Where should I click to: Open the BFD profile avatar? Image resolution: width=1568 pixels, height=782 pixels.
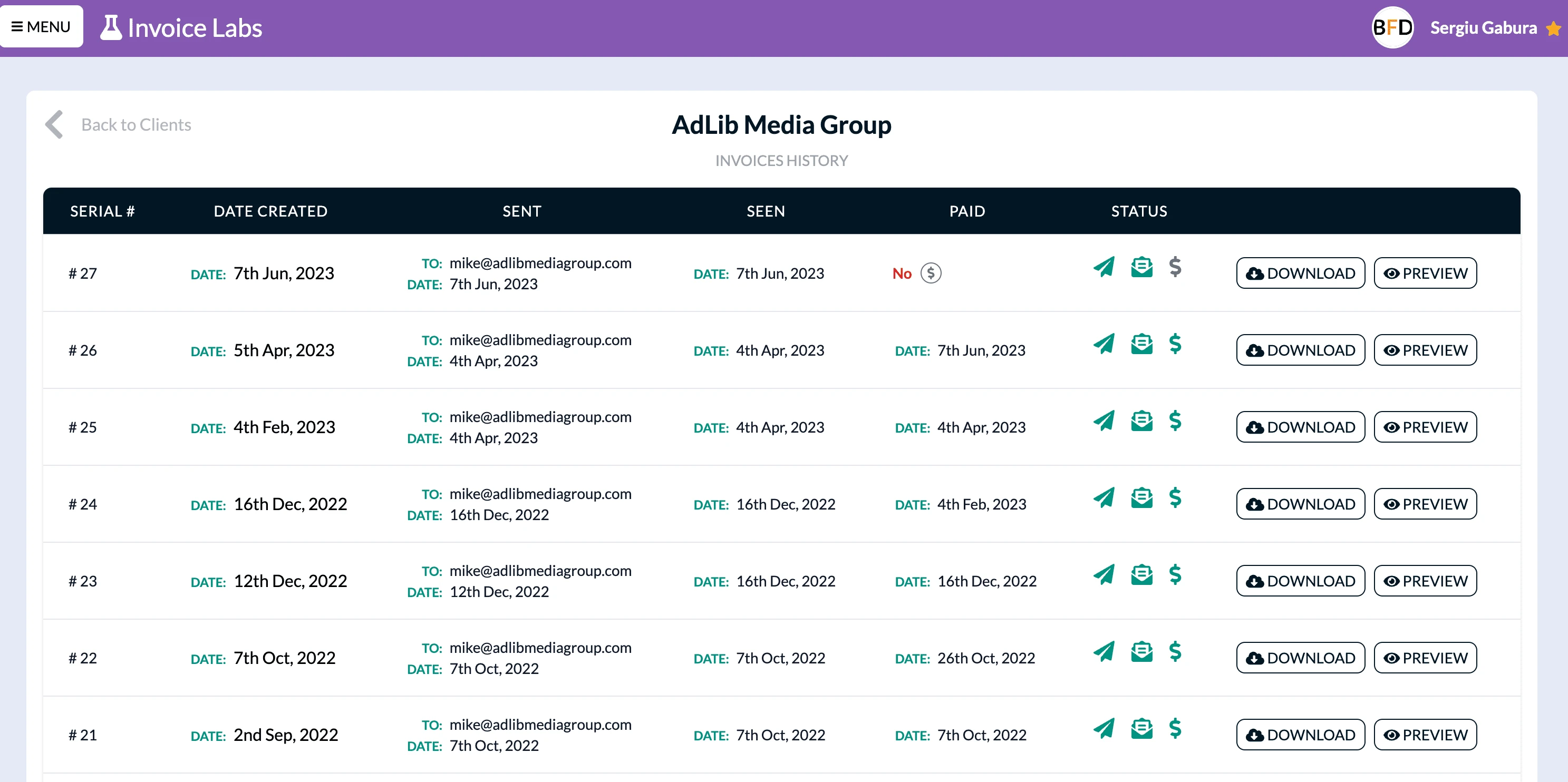pyautogui.click(x=1393, y=27)
